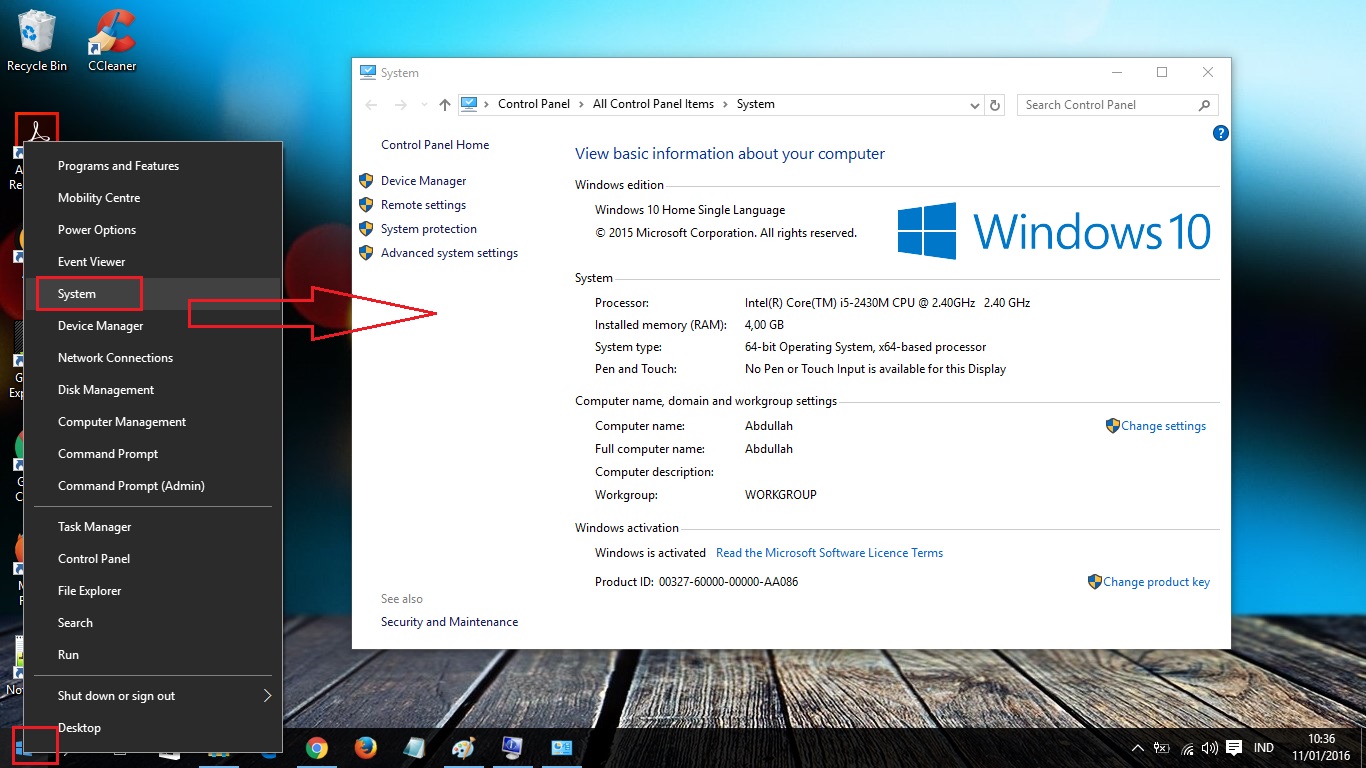
Task: Check the battery status tray icon
Action: click(x=1161, y=748)
